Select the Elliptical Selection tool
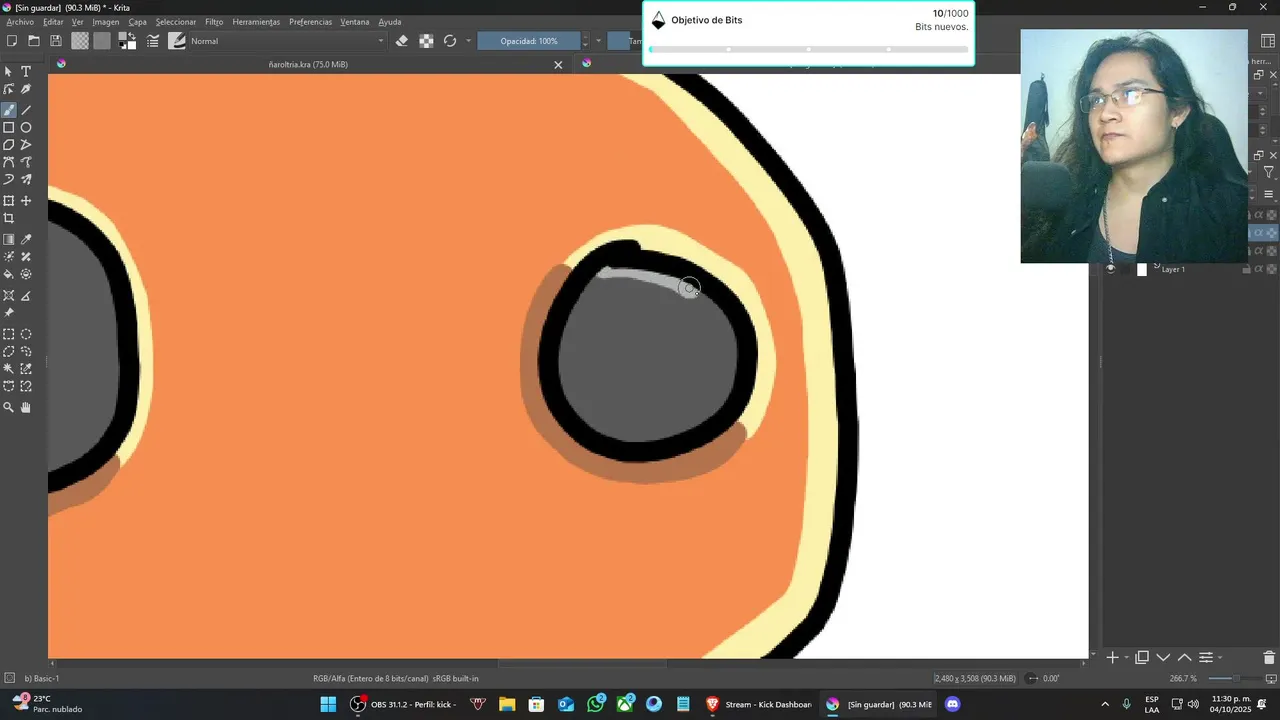This screenshot has height=720, width=1280. click(x=26, y=334)
